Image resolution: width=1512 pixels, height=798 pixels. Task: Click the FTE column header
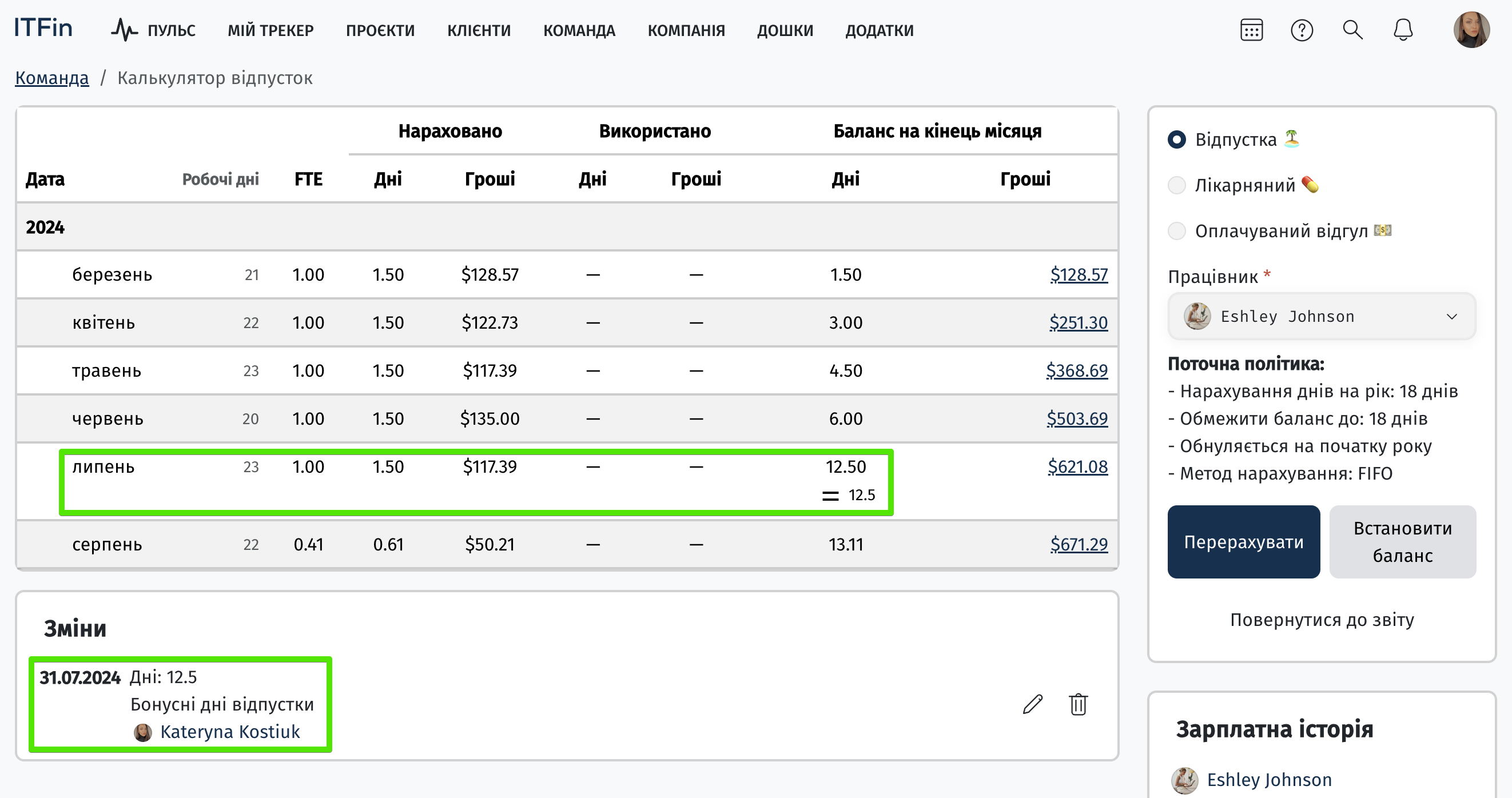(x=308, y=179)
